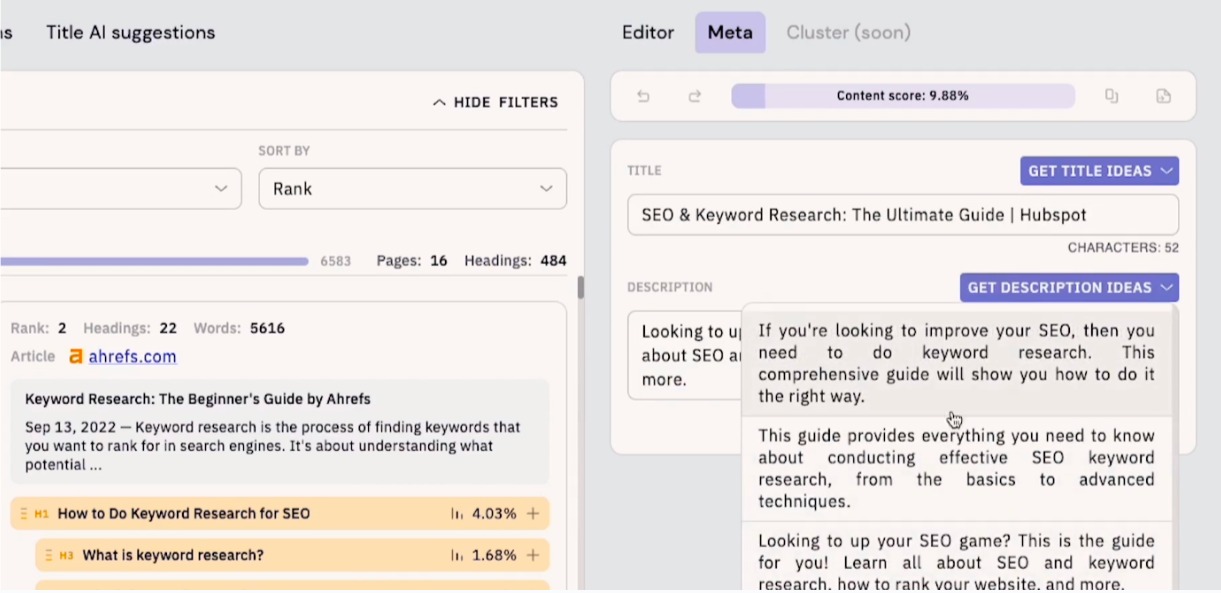Open the Get Description Ideas dropdown
Screen dimensions: 1221x593
point(1068,288)
